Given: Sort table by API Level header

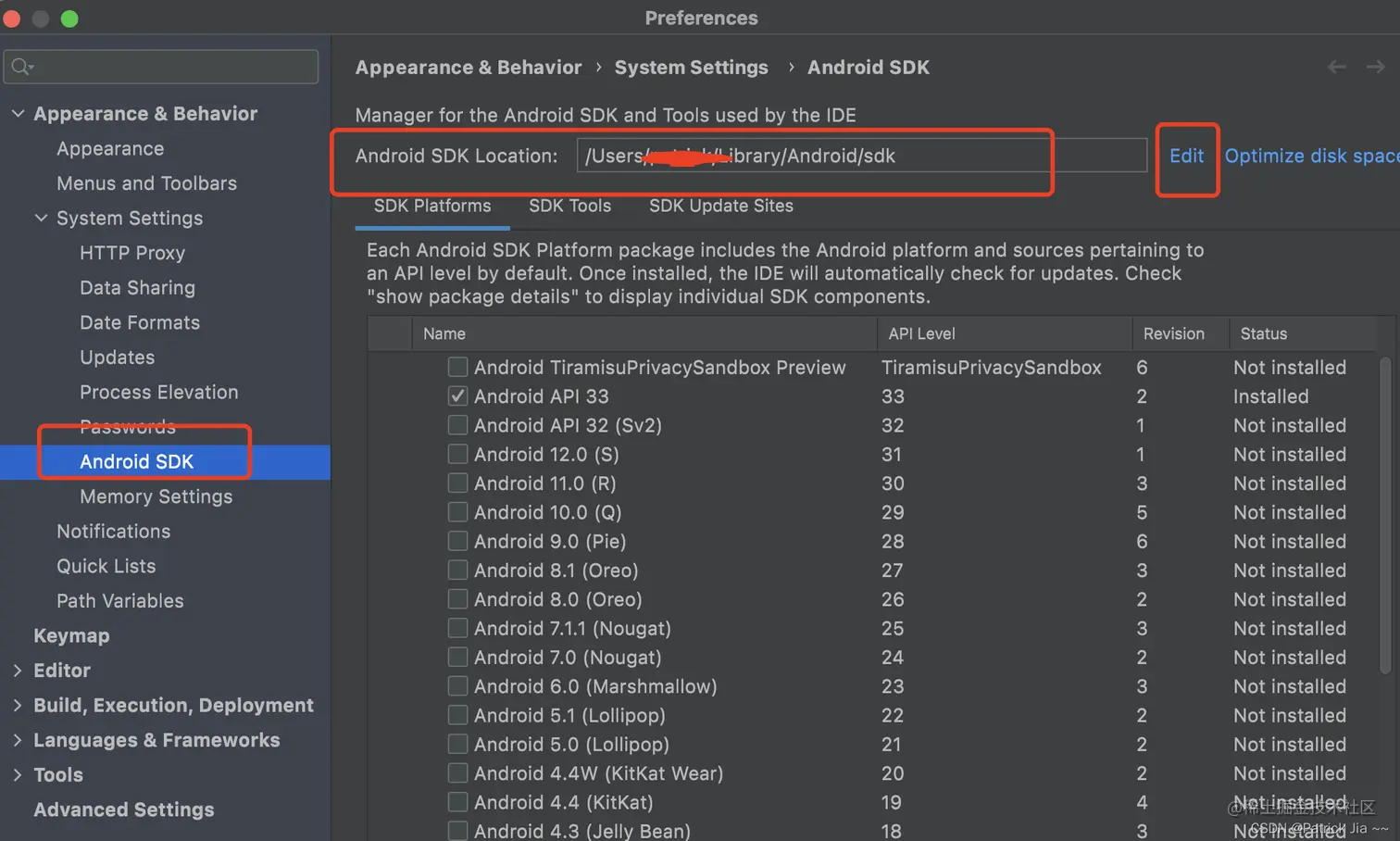Looking at the screenshot, I should pyautogui.click(x=1005, y=333).
